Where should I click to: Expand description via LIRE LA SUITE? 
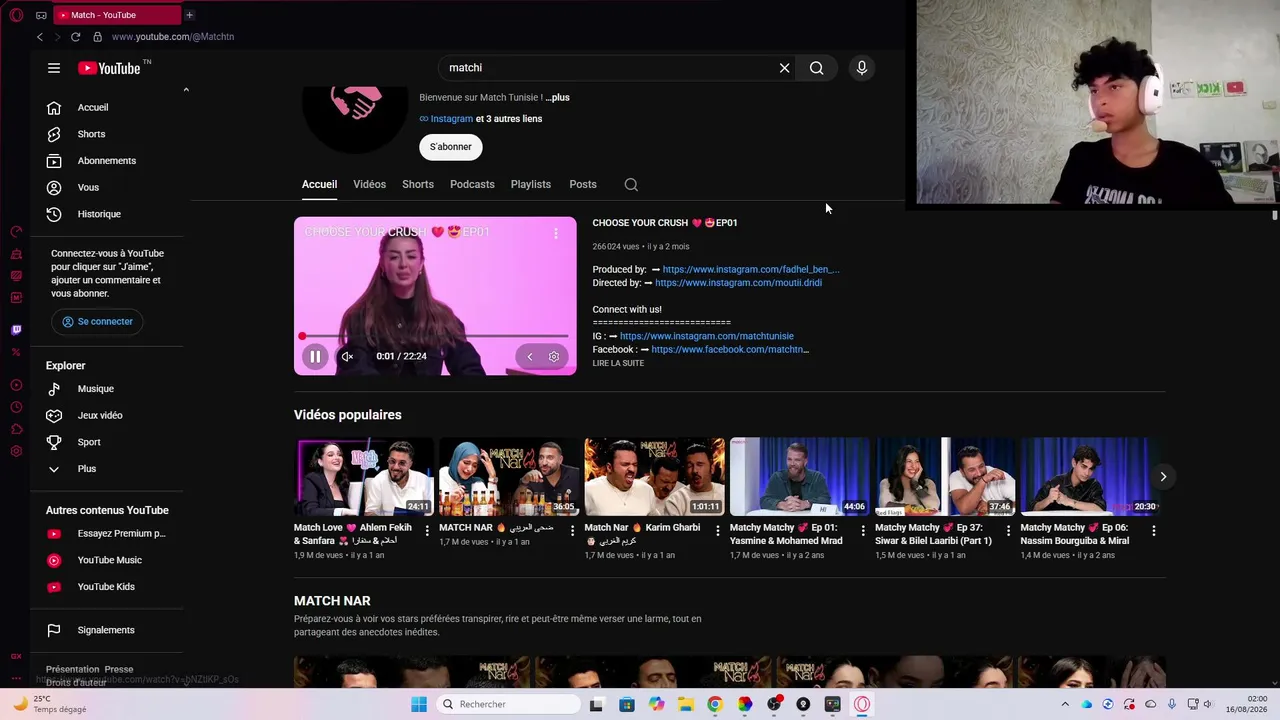tap(618, 363)
